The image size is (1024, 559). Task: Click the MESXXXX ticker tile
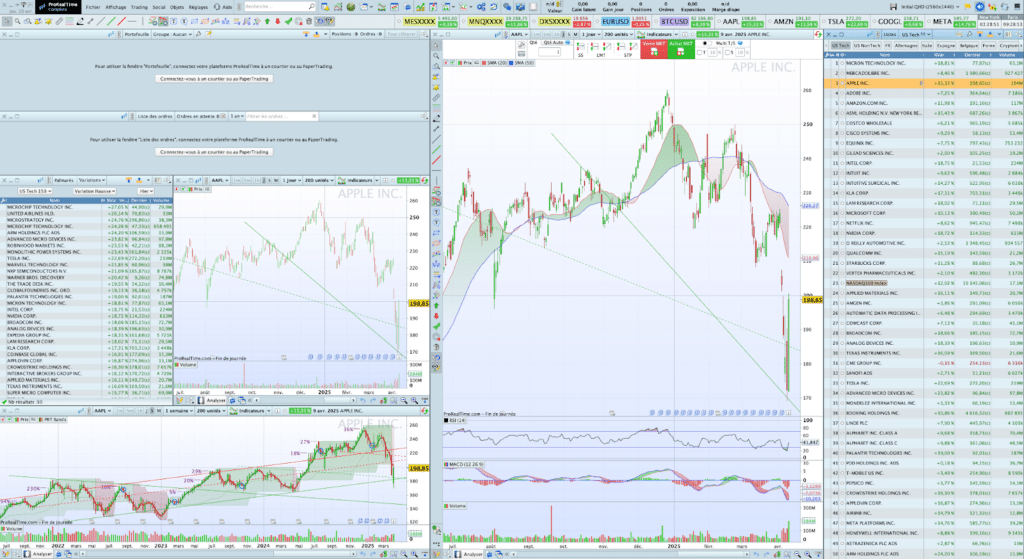tap(428, 22)
